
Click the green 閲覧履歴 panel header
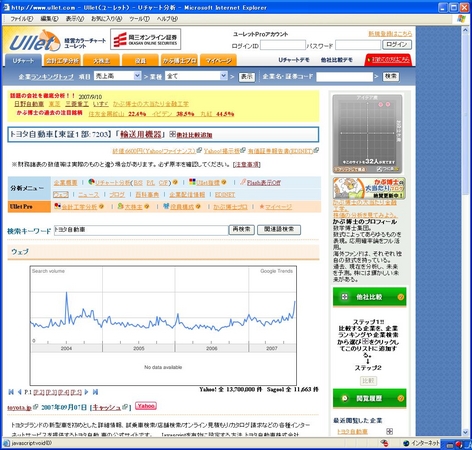pos(369,398)
